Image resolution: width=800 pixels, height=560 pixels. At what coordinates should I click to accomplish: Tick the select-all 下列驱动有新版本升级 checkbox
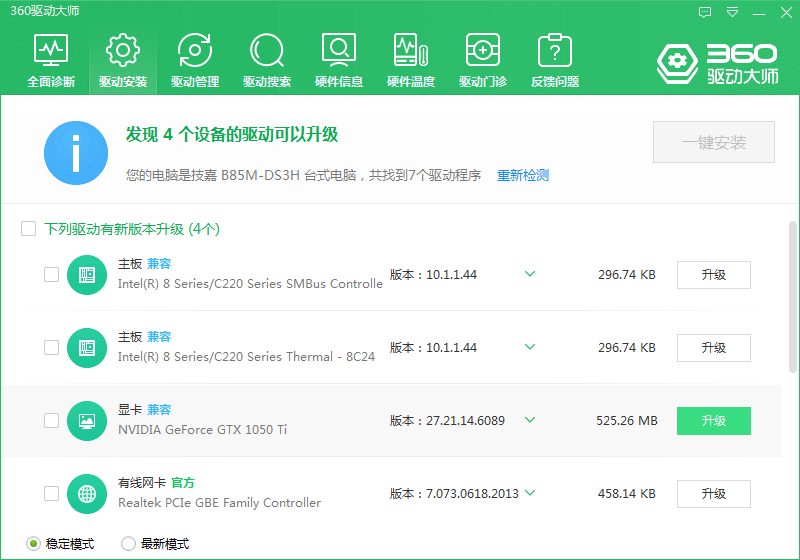pyautogui.click(x=29, y=229)
